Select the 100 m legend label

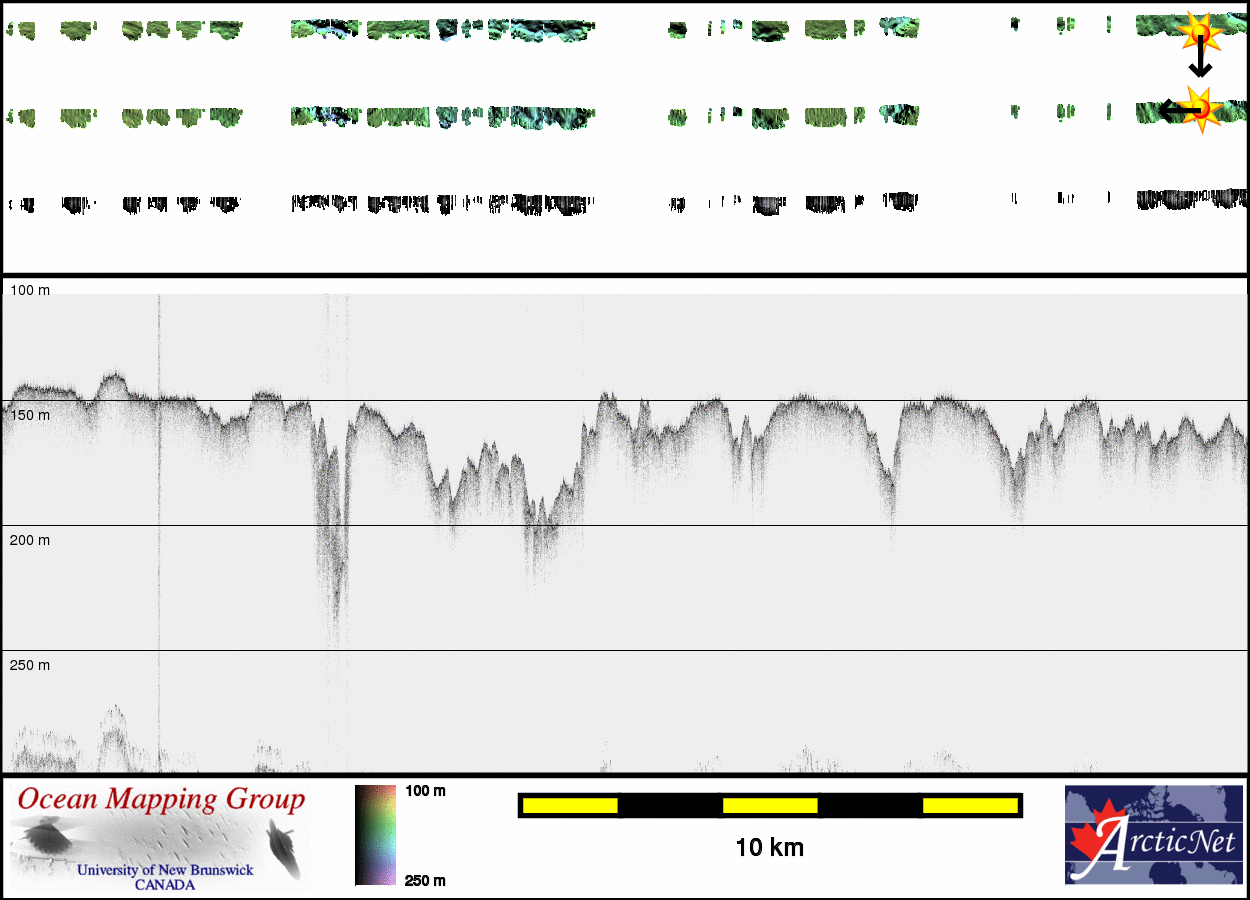tap(425, 791)
